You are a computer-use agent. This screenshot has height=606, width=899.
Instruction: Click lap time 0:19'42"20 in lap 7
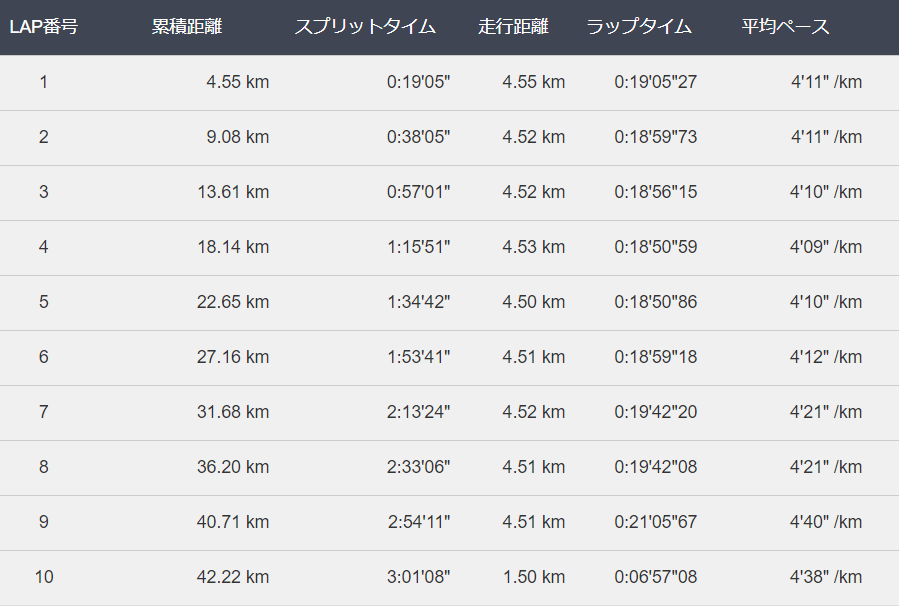655,412
